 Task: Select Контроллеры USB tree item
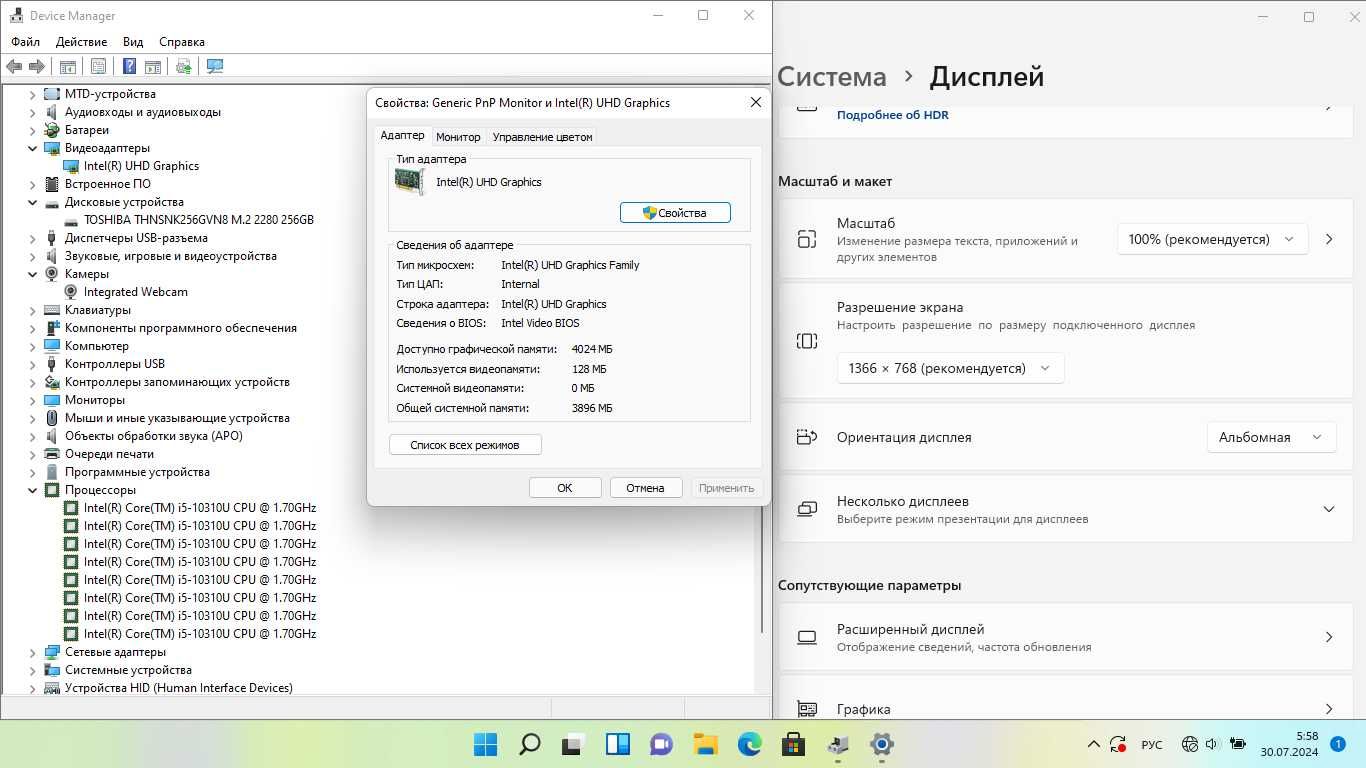(x=115, y=364)
